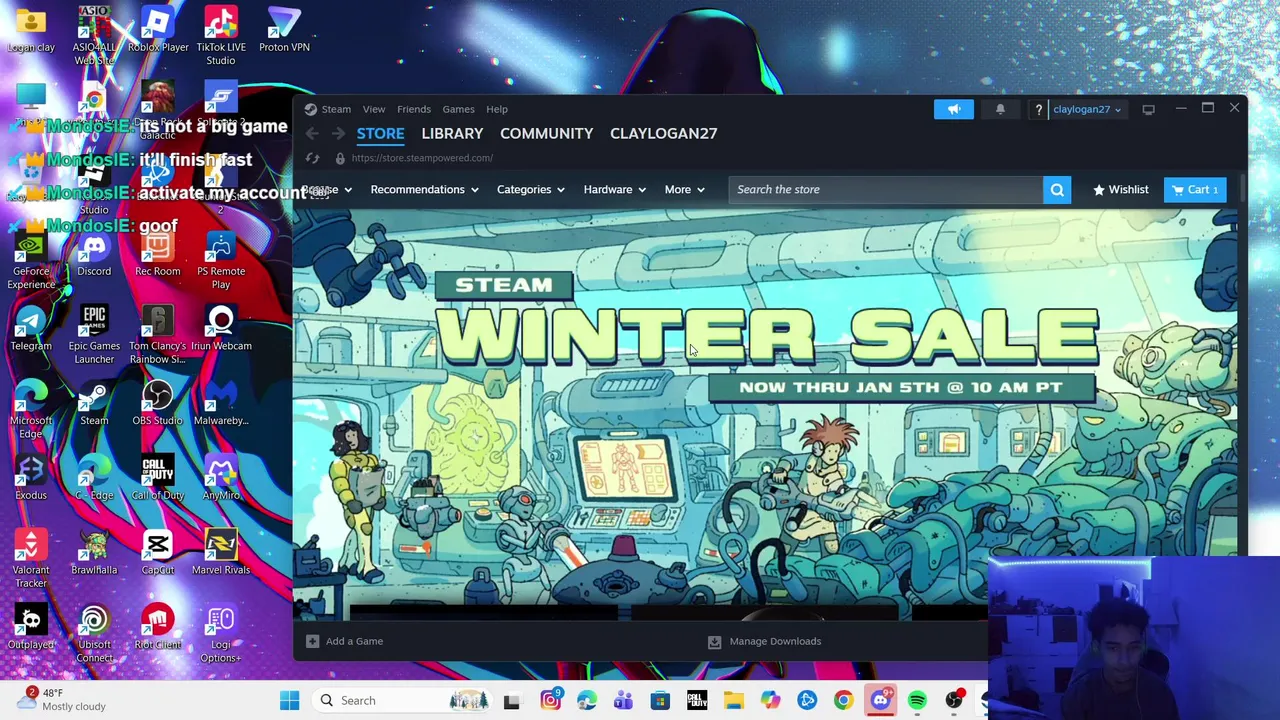
Task: Open Google Chrome from the taskbar
Action: tap(843, 700)
